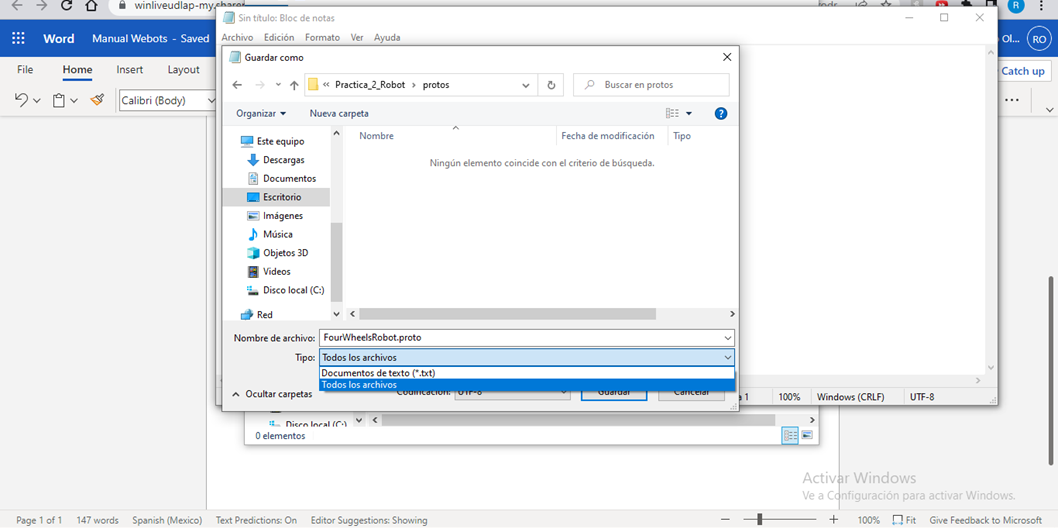Open recent locations dropdown arrow

(x=279, y=85)
